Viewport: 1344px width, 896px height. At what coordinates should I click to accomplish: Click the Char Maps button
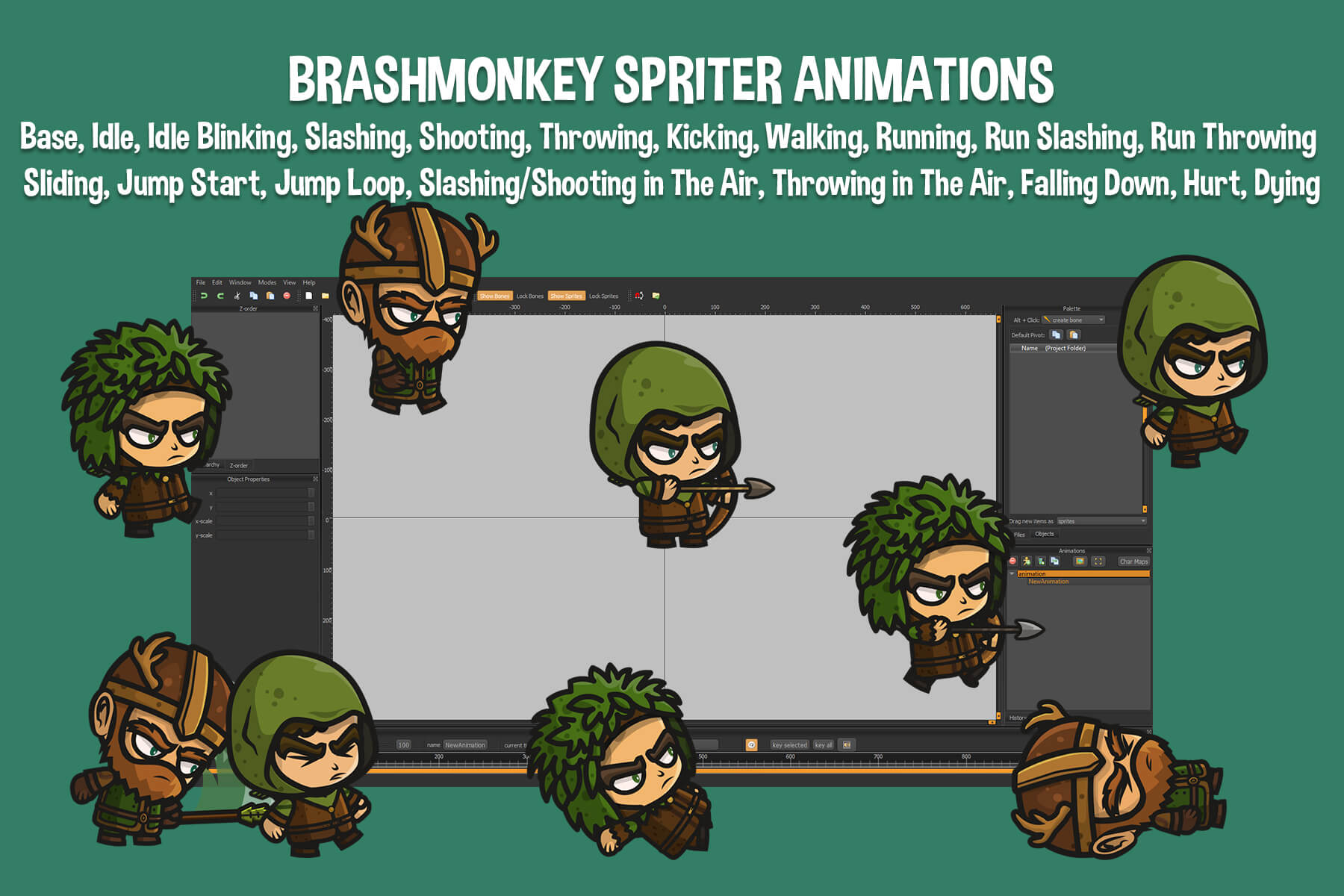[1133, 562]
